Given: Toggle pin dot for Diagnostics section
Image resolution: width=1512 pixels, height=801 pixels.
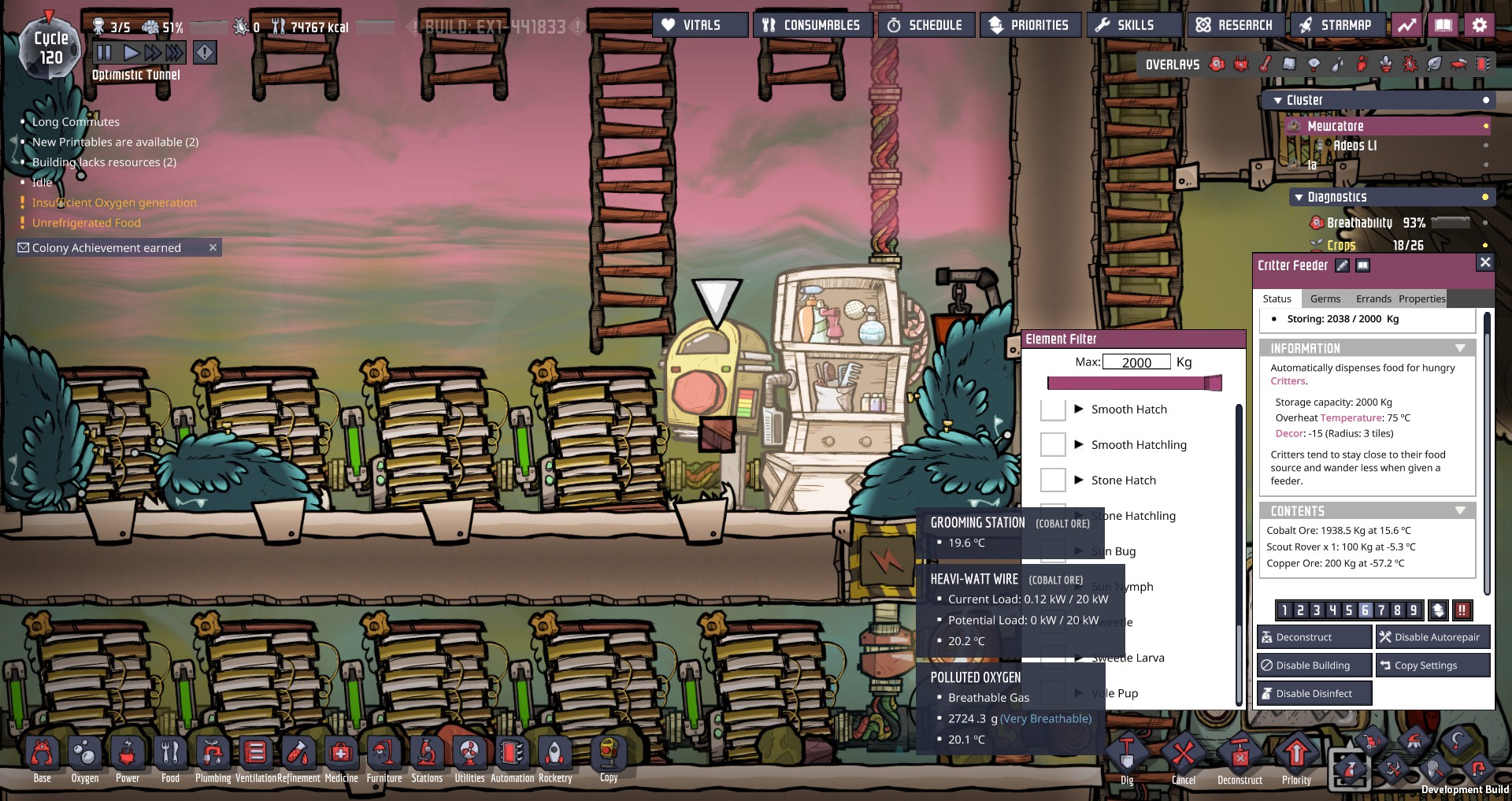Looking at the screenshot, I should pos(1485,197).
